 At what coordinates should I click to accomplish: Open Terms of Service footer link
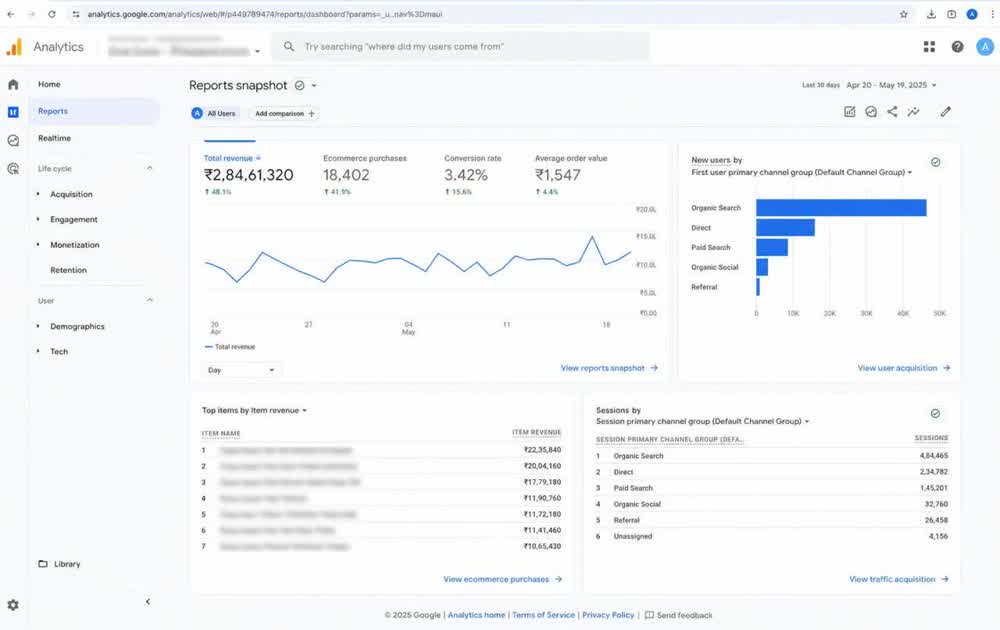click(x=543, y=615)
